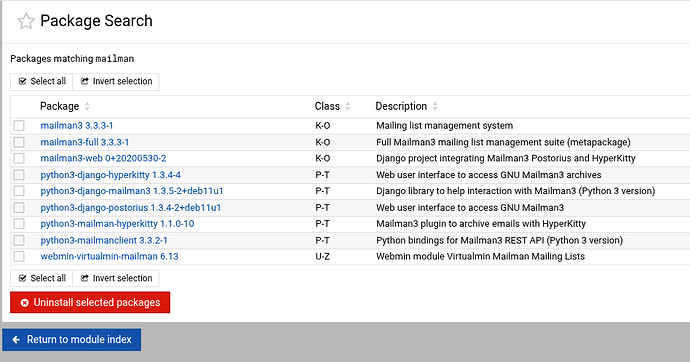Open python3-django-postorius 1.3.4-2+deb11u1 package details
690x362 pixels.
click(131, 208)
